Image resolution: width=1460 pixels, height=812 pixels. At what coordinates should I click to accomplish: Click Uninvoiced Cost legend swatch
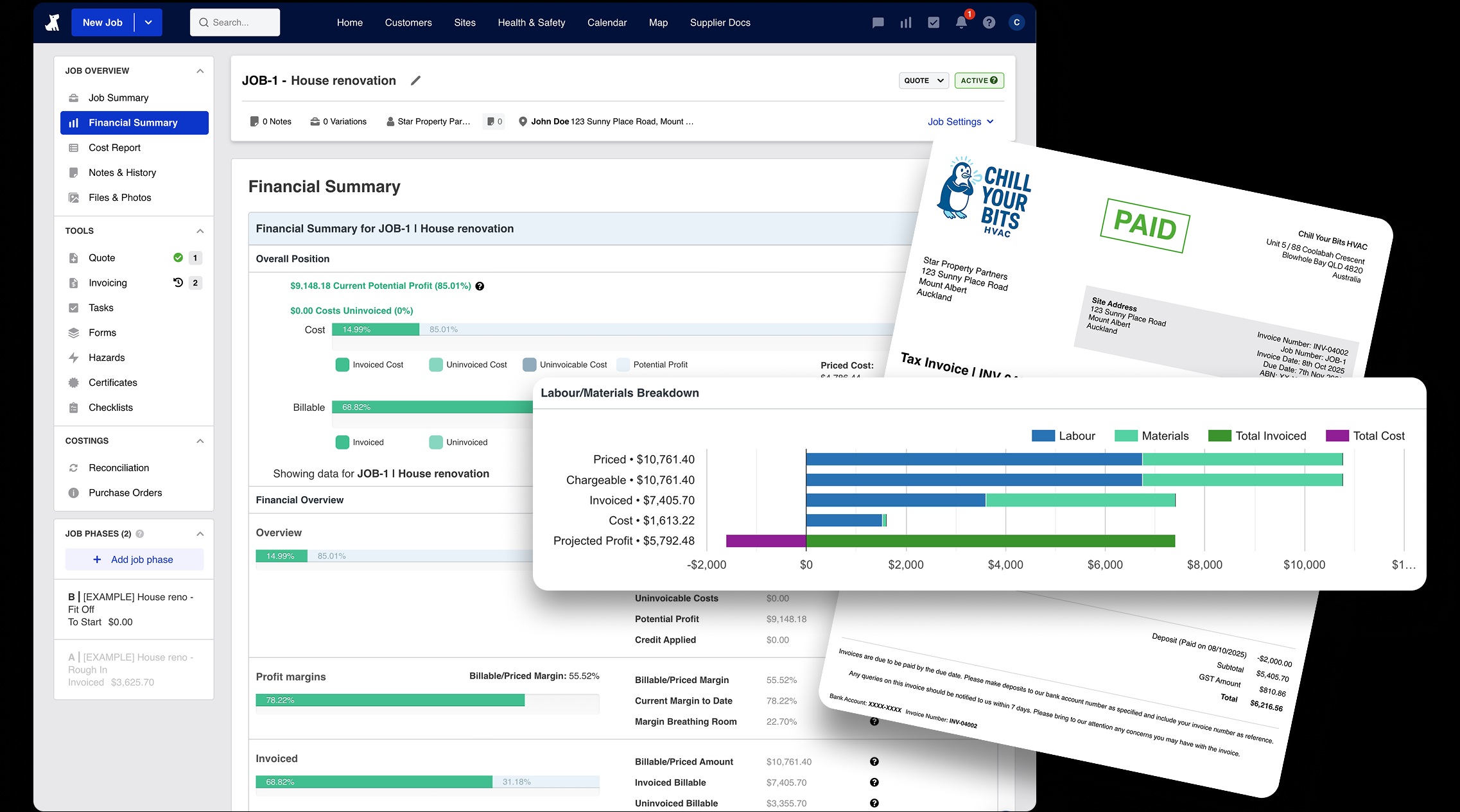tap(436, 365)
